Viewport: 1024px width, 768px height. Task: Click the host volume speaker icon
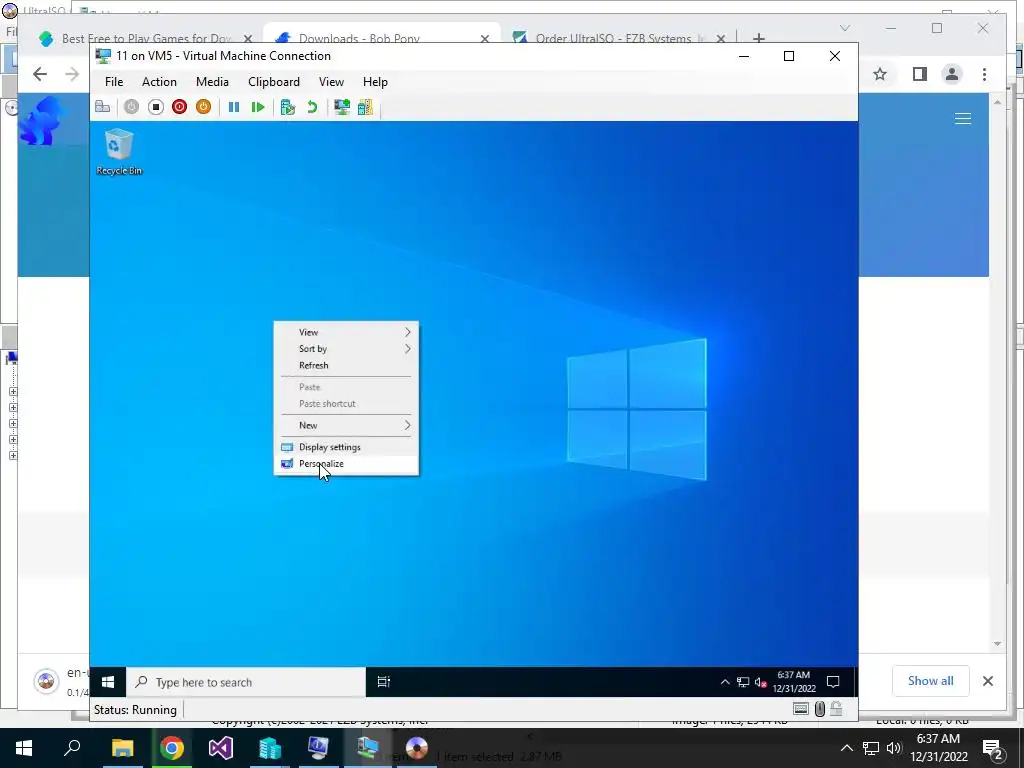[894, 748]
